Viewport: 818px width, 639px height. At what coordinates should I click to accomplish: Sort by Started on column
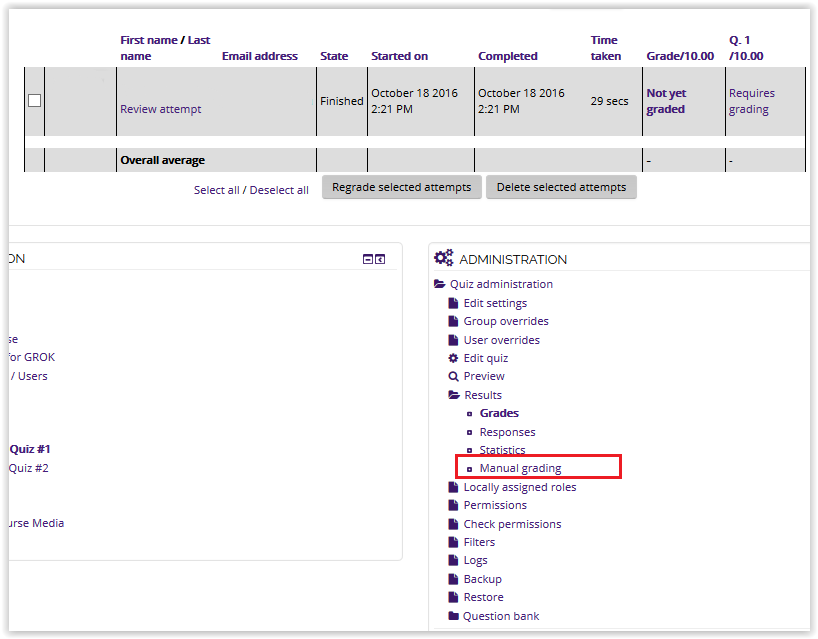coord(400,56)
